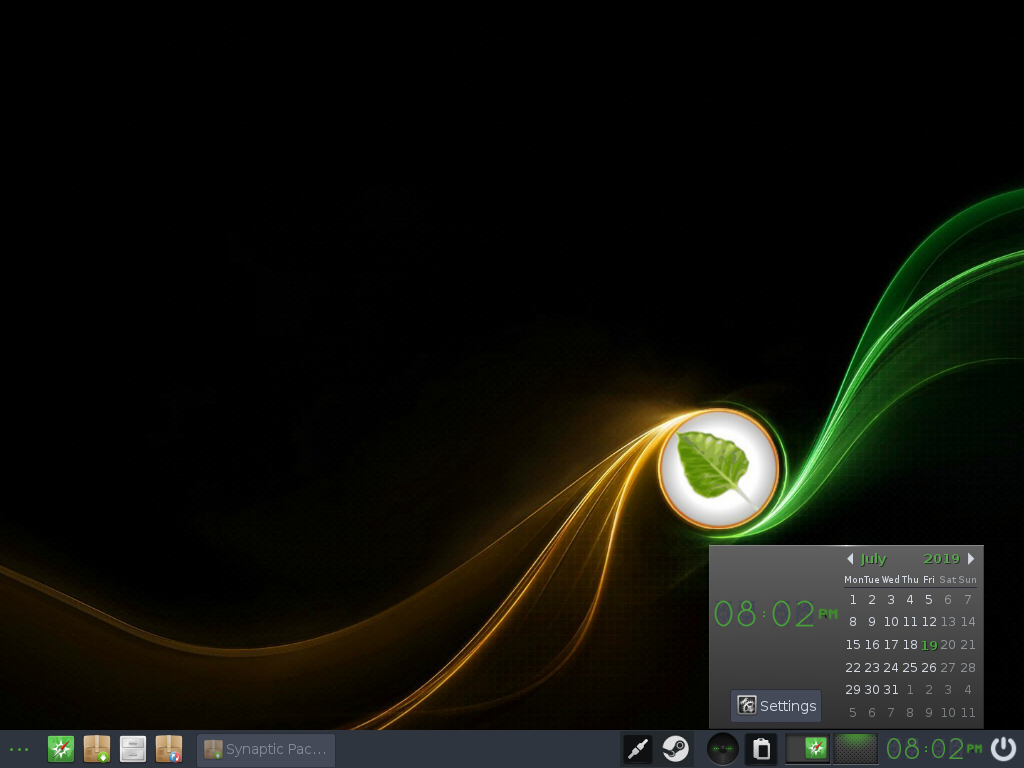Open Settings from the calendar popup

click(x=776, y=705)
